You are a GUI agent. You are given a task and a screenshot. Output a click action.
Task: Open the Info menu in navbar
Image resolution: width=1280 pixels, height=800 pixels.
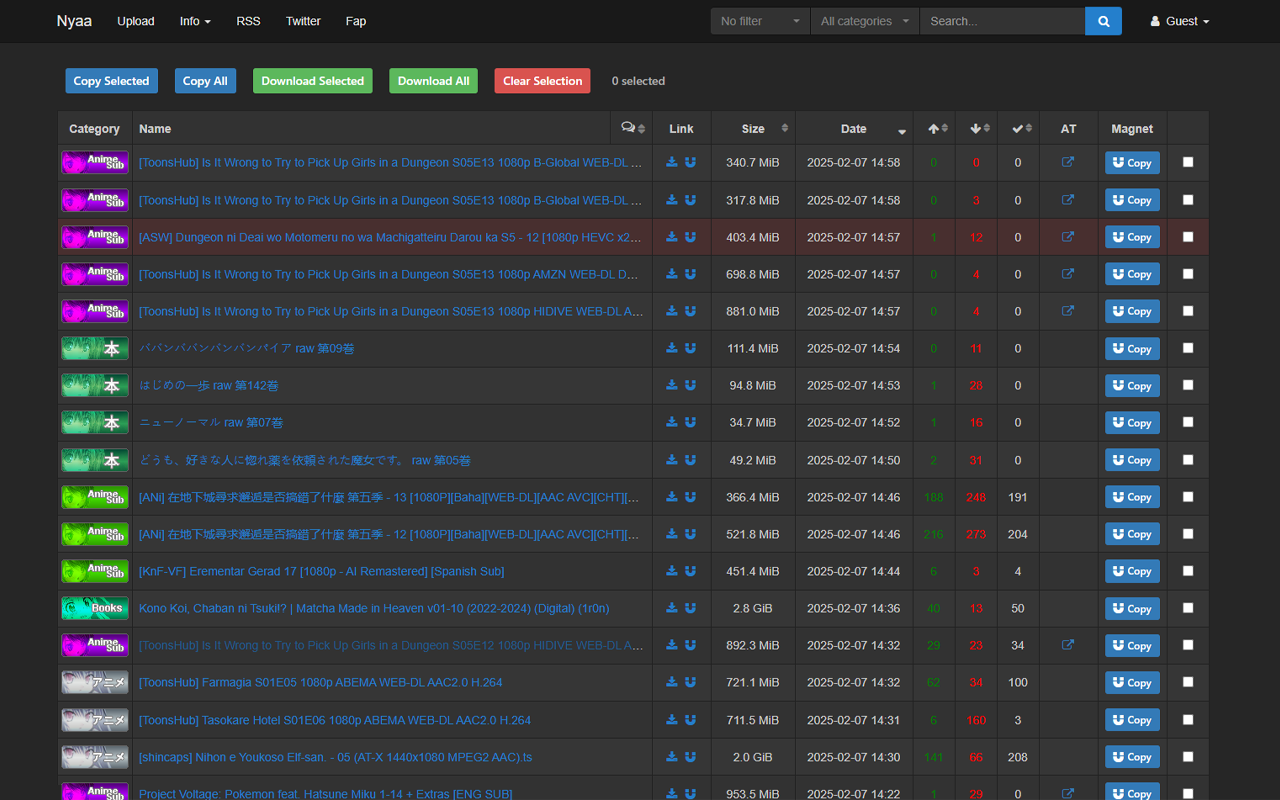[x=195, y=21]
